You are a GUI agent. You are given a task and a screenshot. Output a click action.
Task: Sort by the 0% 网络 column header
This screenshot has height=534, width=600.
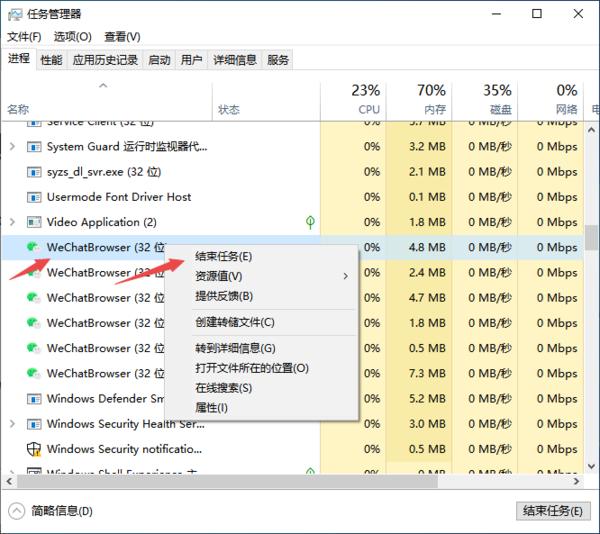(551, 101)
